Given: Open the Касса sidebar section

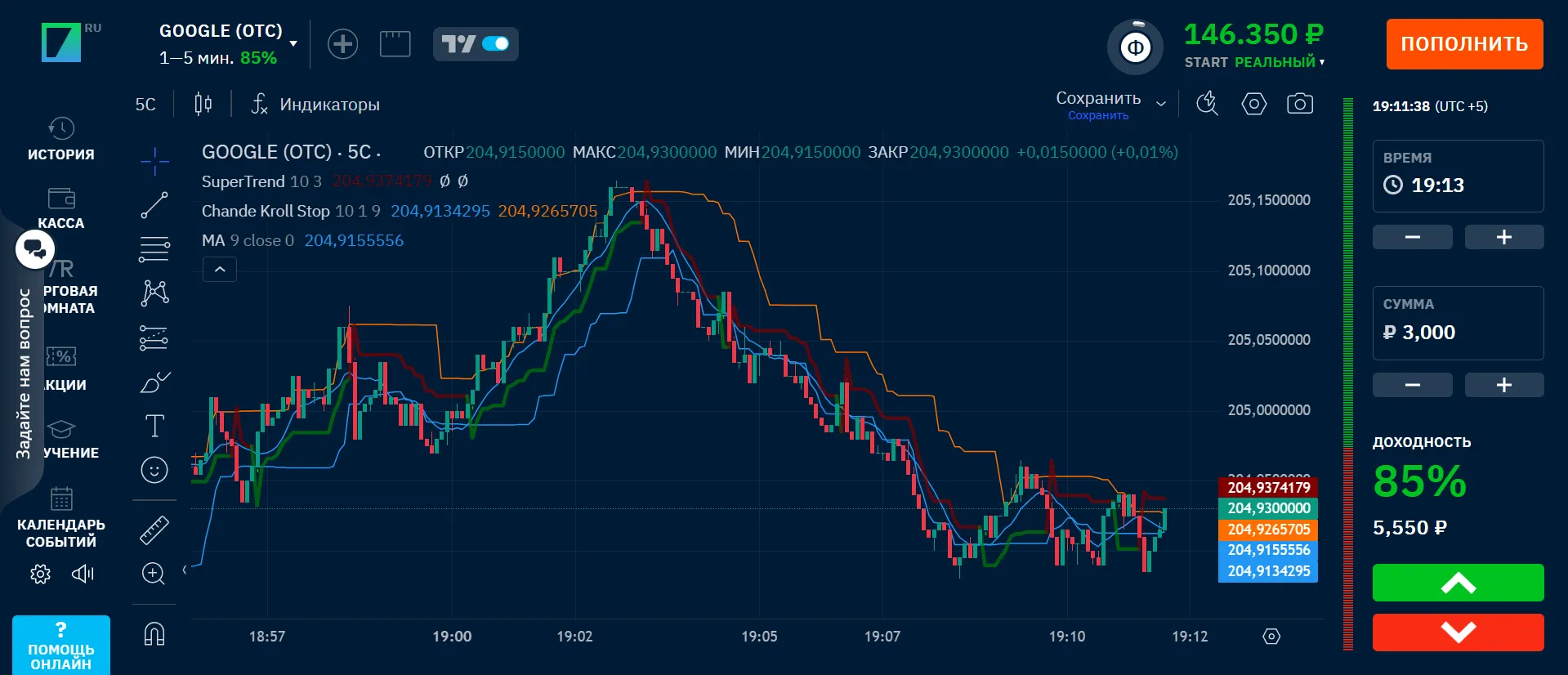Looking at the screenshot, I should pos(61,208).
